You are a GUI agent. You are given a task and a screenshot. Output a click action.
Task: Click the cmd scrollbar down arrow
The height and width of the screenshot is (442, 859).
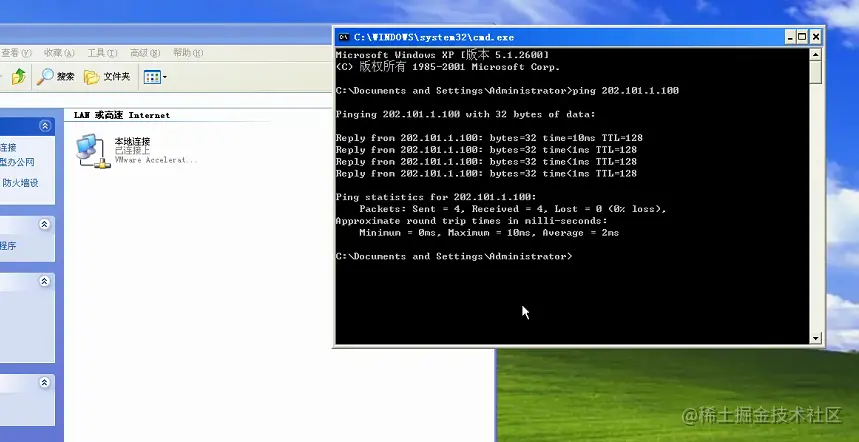pos(816,338)
